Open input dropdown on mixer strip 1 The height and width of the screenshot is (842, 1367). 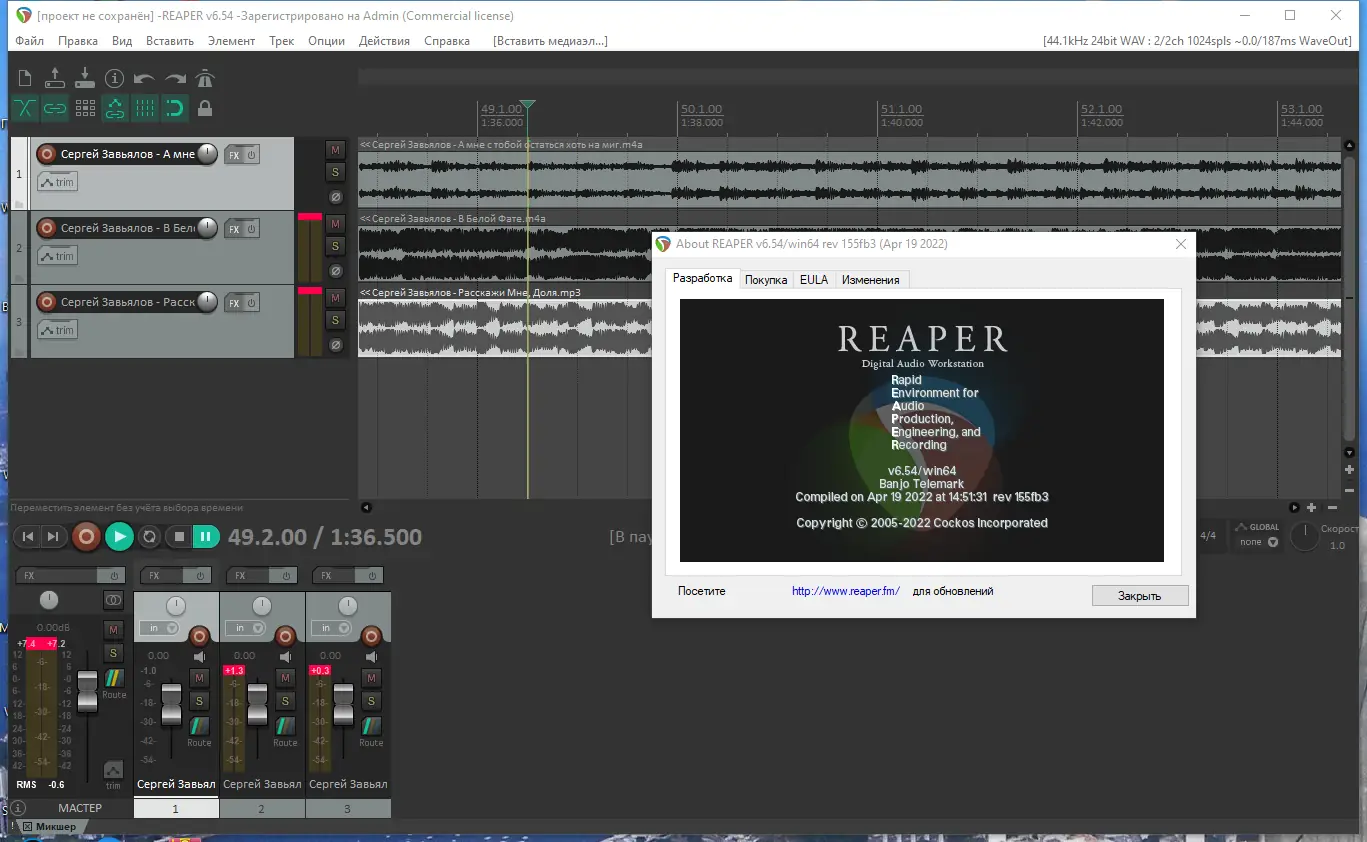[159, 628]
